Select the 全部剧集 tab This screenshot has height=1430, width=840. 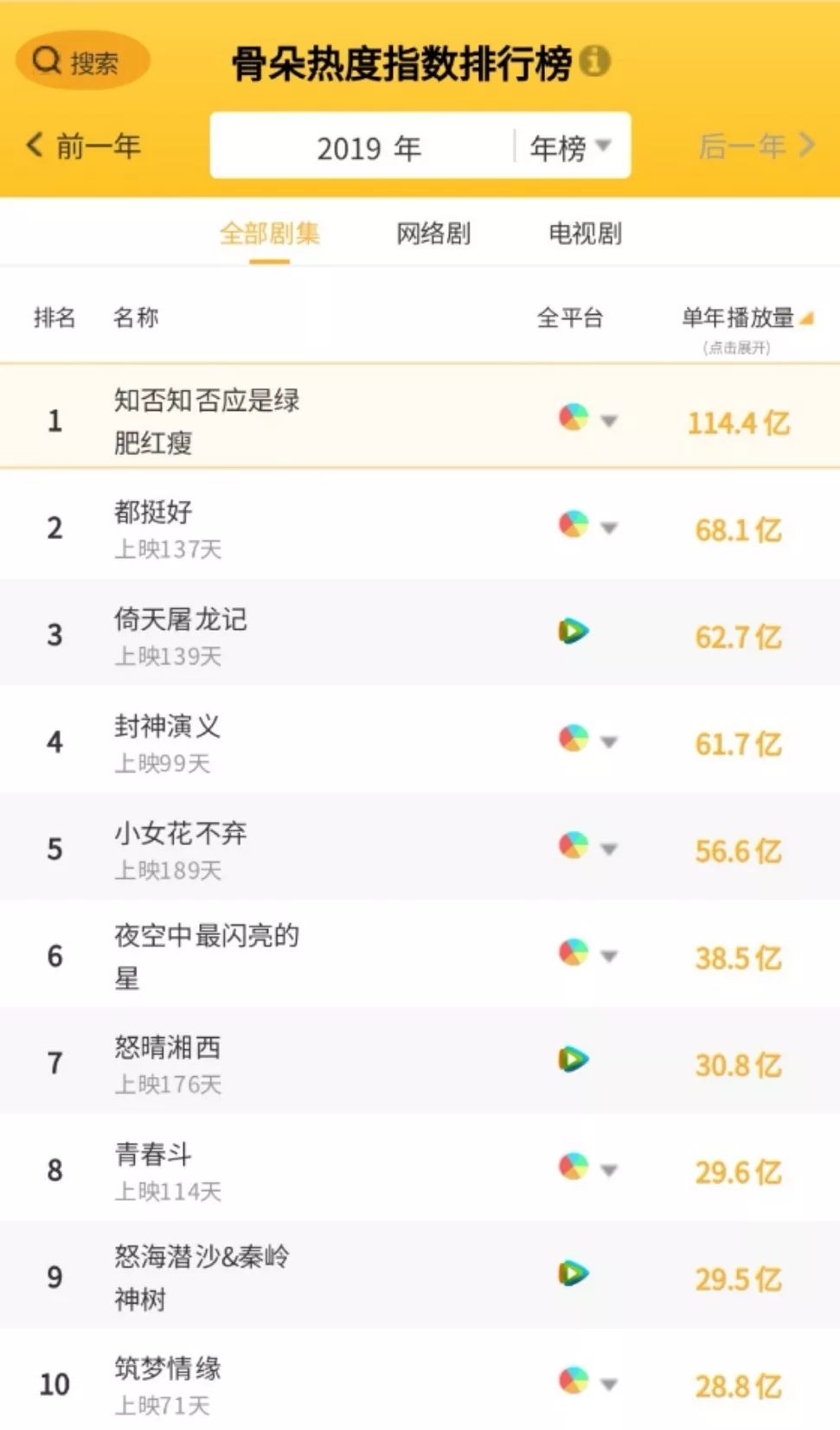269,234
